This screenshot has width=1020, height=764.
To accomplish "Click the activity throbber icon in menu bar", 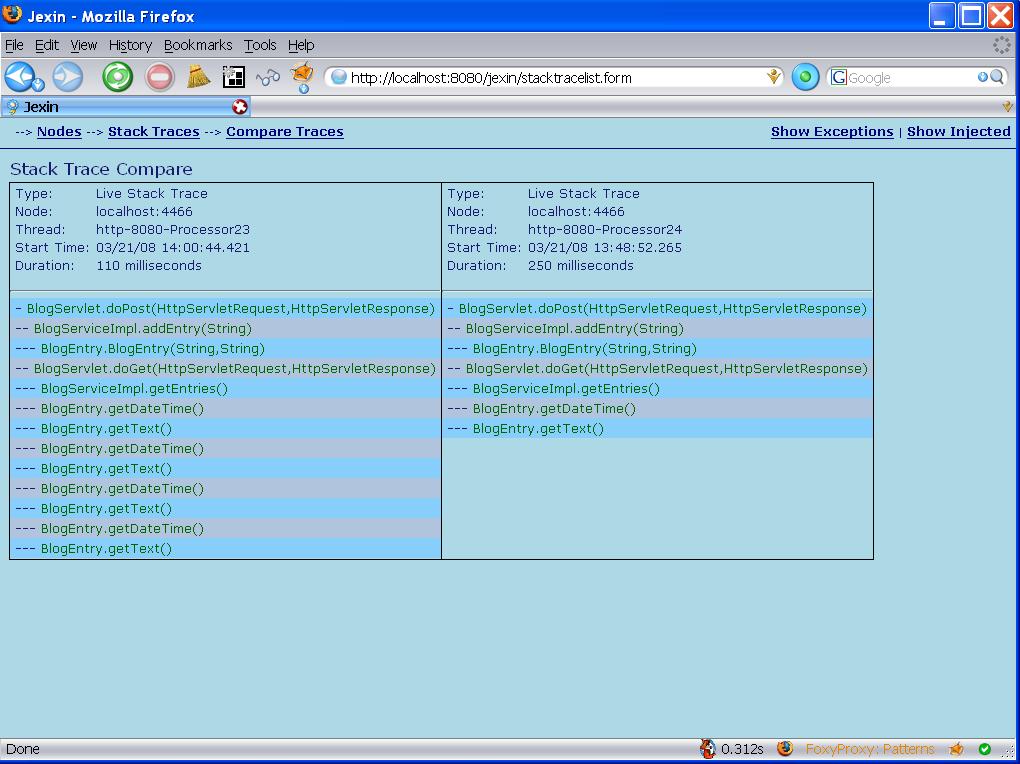I will (x=1002, y=45).
